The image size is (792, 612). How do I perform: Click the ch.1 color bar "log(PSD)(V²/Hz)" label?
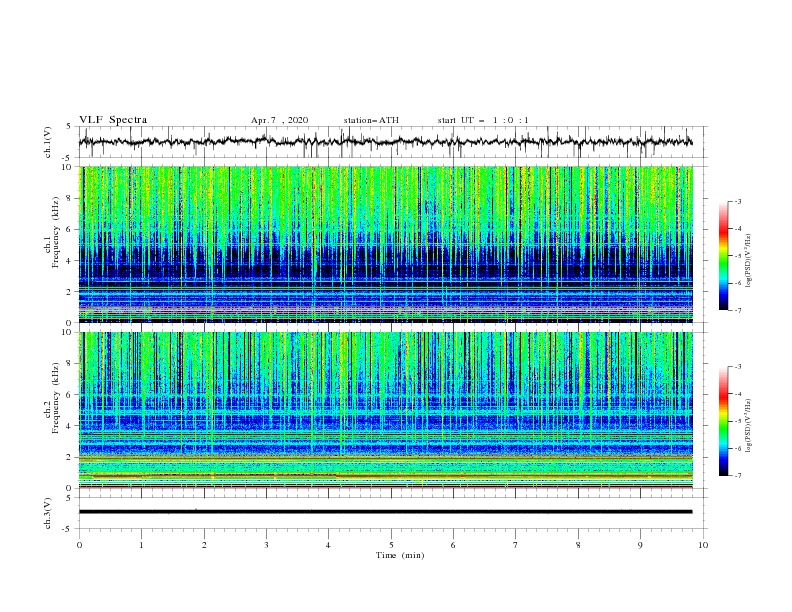[x=749, y=261]
